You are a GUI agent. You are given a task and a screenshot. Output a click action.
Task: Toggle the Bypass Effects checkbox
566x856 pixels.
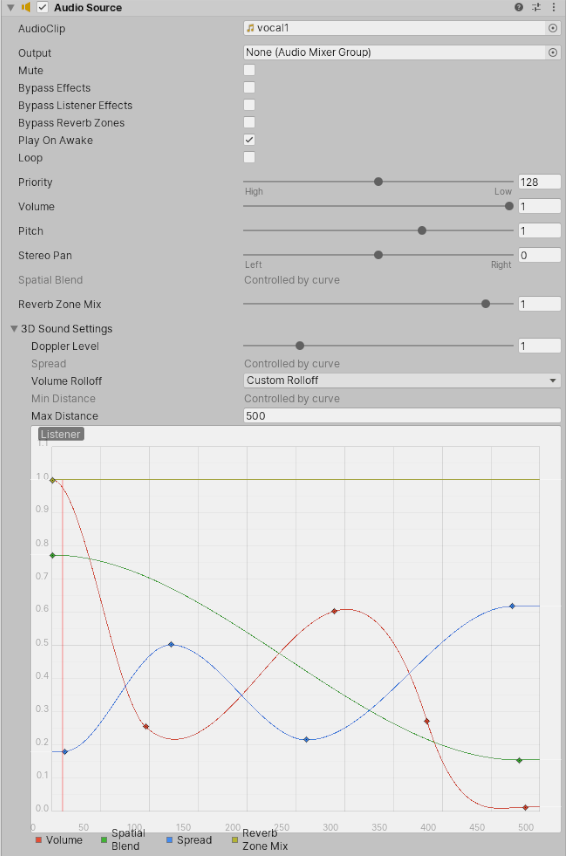point(249,87)
